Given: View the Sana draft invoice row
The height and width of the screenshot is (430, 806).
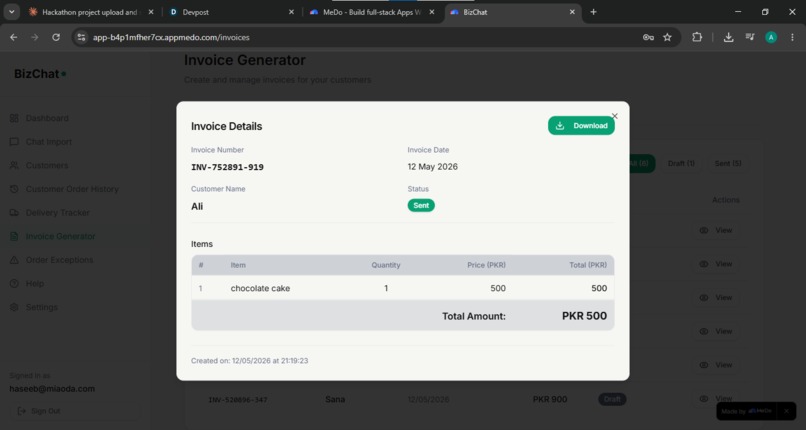Looking at the screenshot, I should coord(717,399).
